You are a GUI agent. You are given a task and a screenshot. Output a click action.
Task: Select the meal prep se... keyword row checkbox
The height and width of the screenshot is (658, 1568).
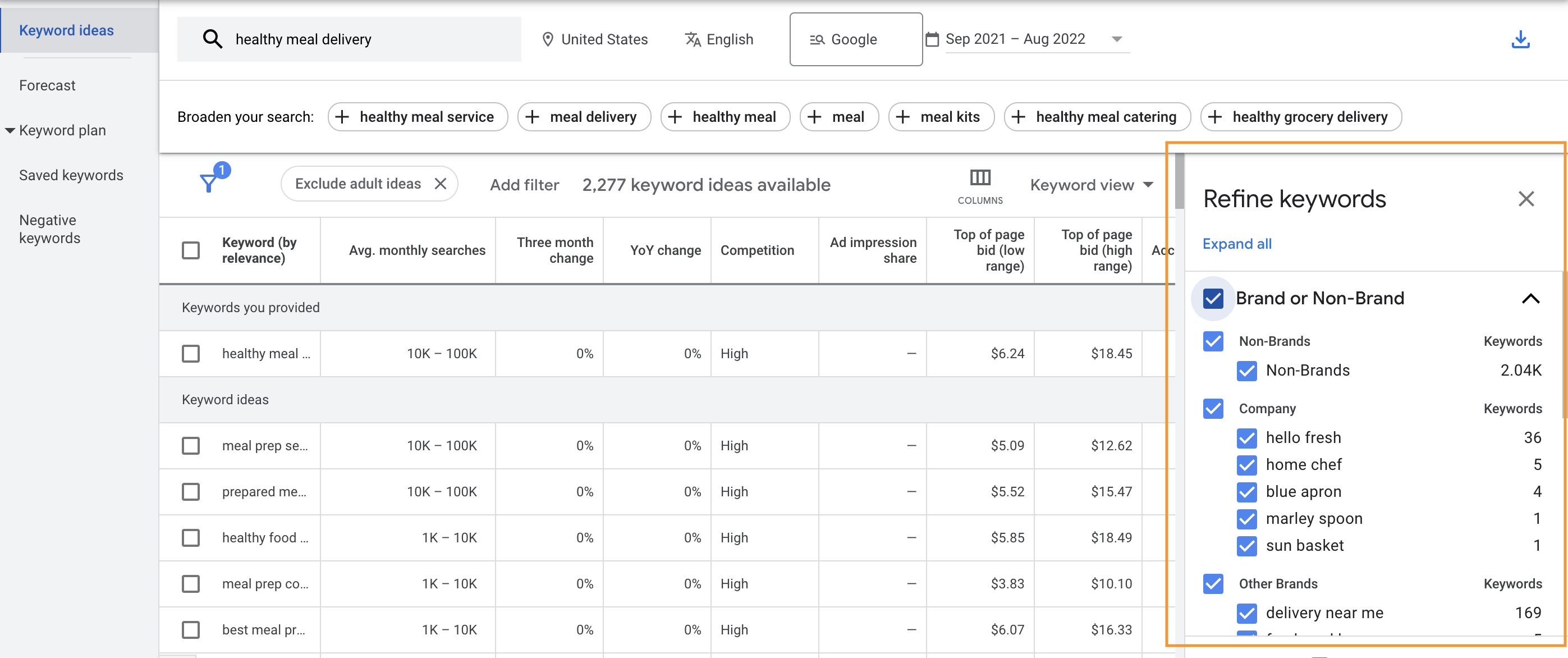[190, 446]
